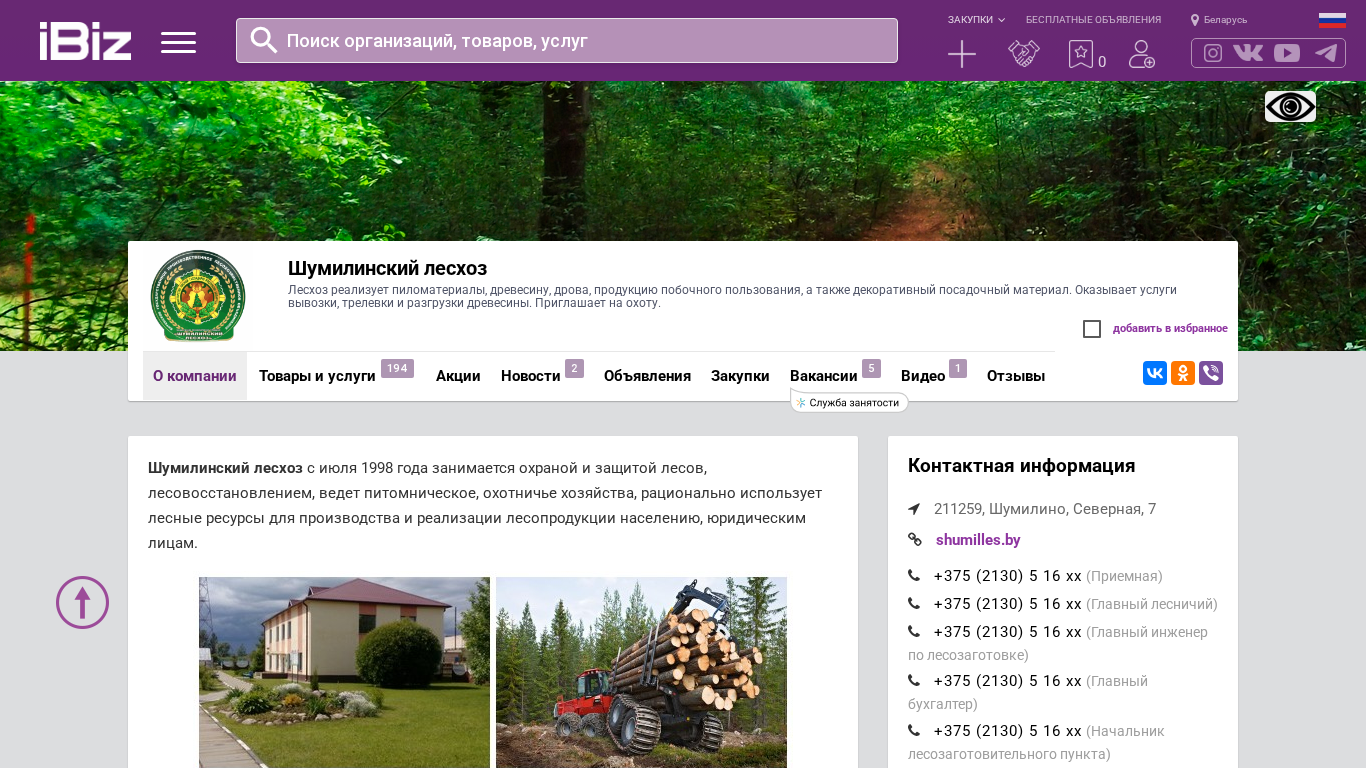Click the address arrow icon
The image size is (1366, 768).
pyautogui.click(x=914, y=509)
